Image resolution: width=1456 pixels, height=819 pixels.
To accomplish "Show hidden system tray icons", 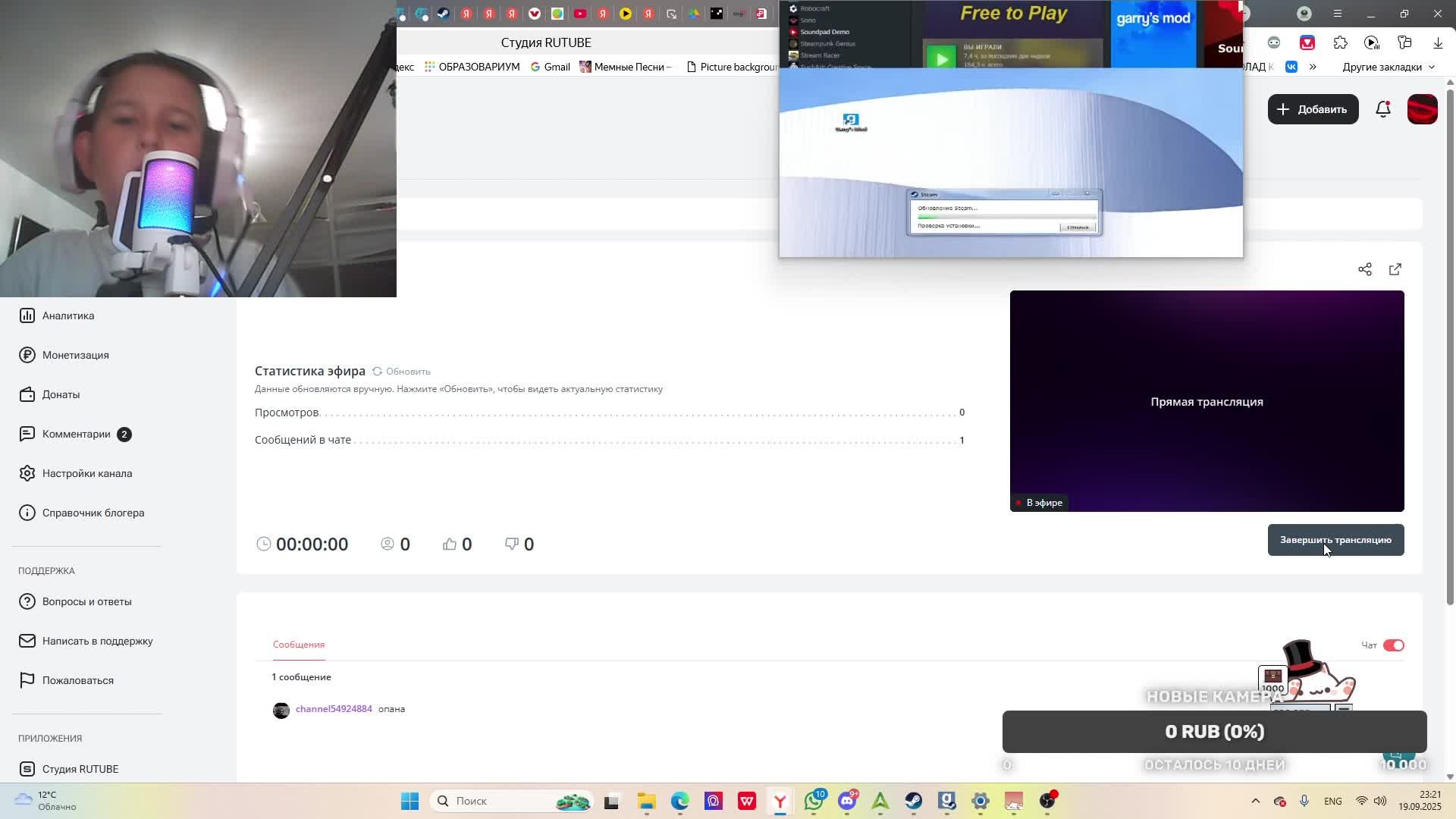I will coord(1255,801).
